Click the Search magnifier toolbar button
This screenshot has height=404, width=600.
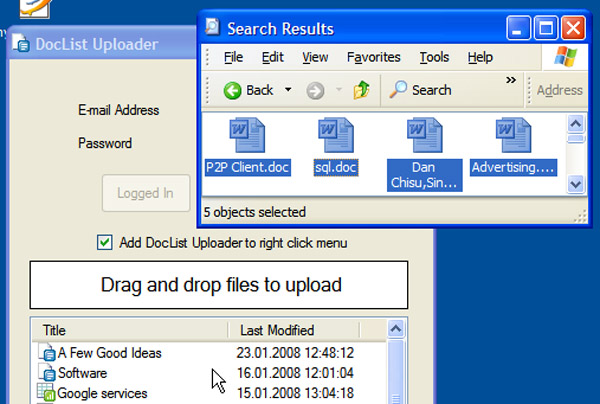(x=420, y=90)
